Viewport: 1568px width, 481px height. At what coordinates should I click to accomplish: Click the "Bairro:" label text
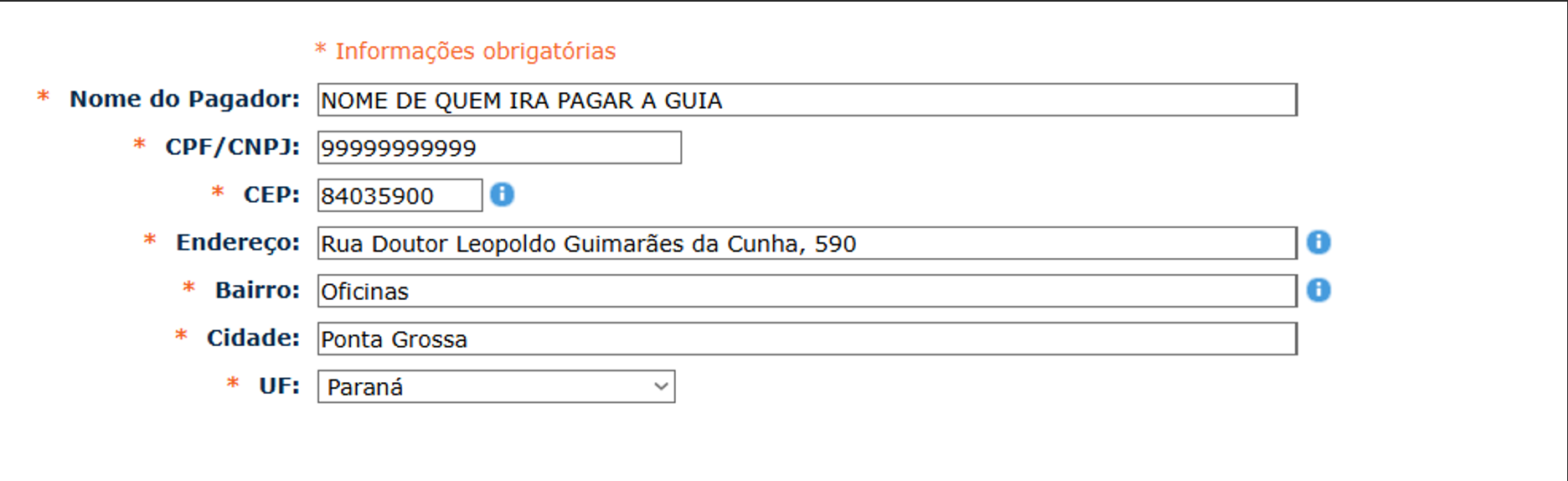coord(257,290)
